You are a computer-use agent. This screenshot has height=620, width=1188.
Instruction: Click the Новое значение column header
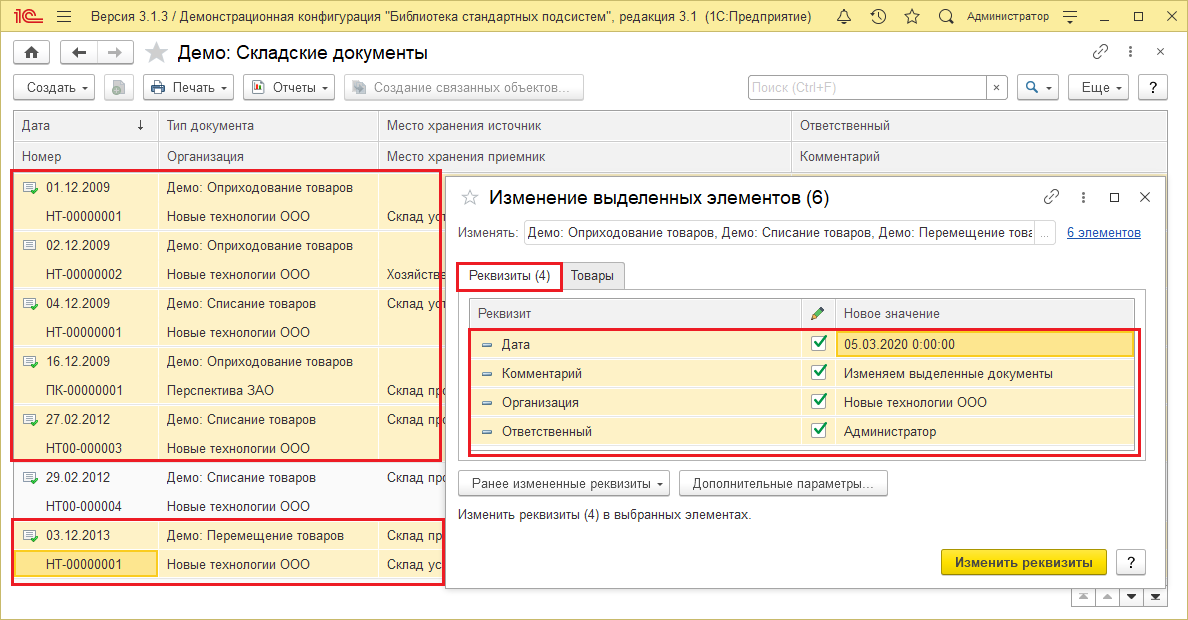985,313
